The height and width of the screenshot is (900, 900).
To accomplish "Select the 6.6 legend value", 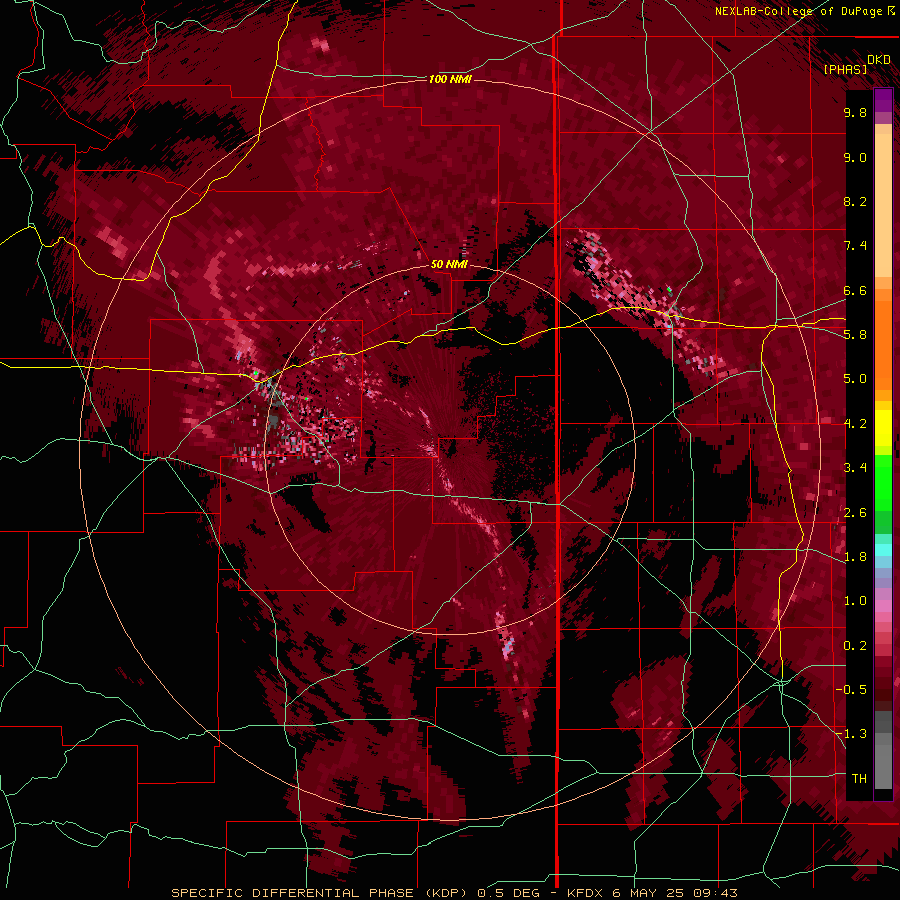I will (x=855, y=290).
